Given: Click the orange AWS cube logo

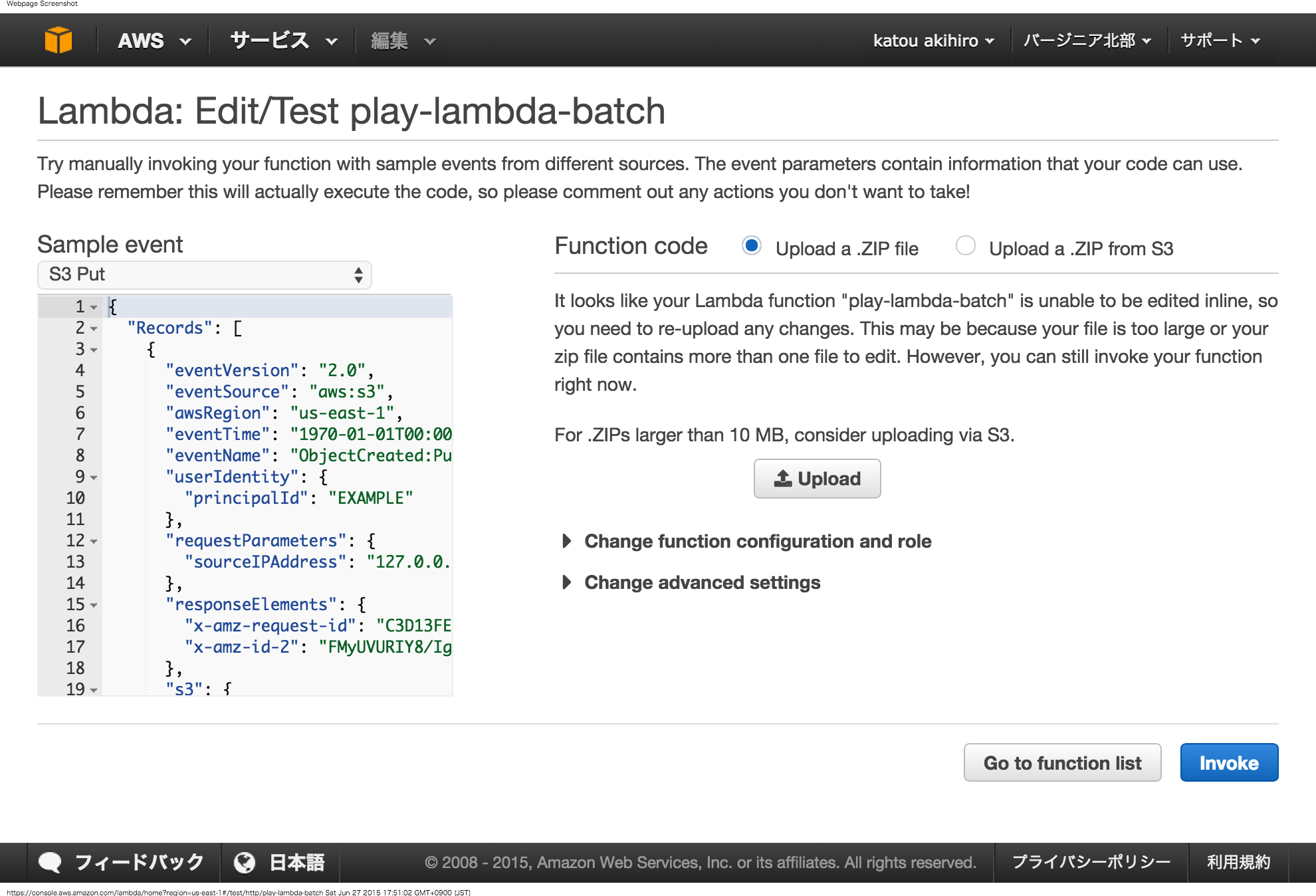Looking at the screenshot, I should tap(58, 41).
